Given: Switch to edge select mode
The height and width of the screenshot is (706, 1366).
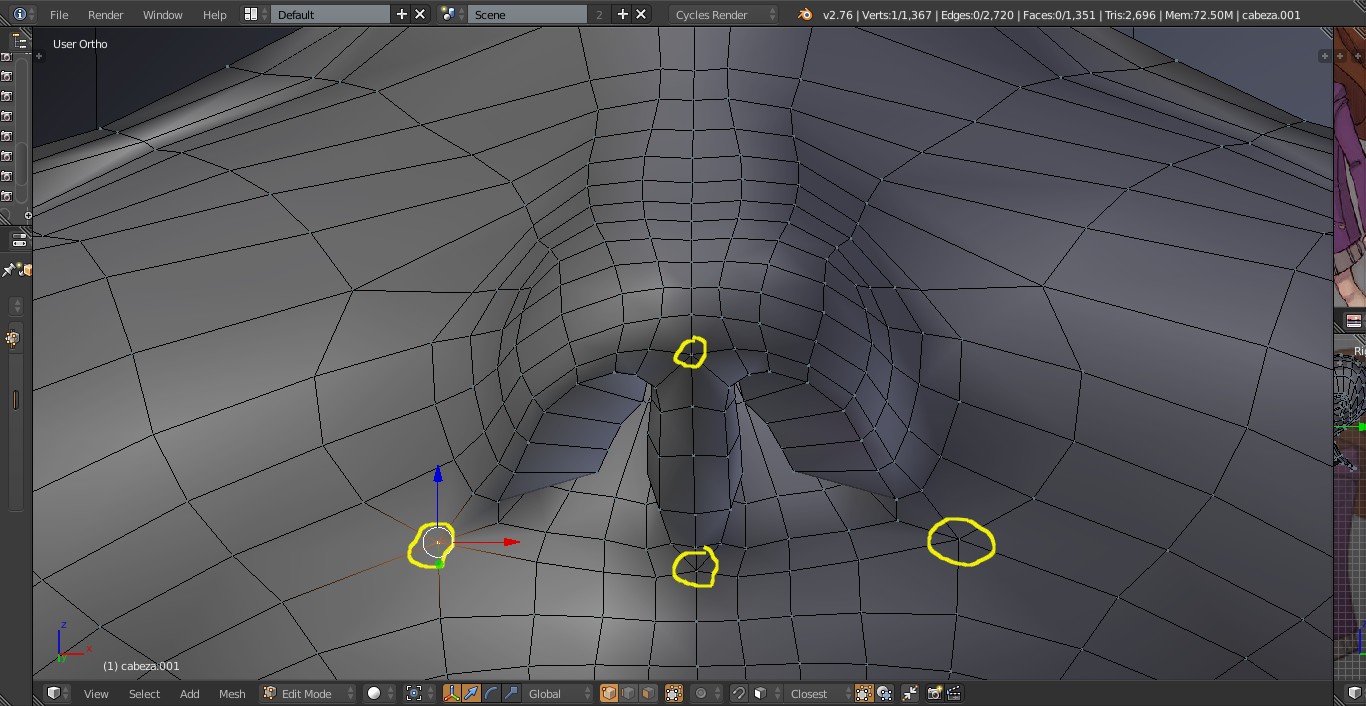Looking at the screenshot, I should (x=629, y=693).
